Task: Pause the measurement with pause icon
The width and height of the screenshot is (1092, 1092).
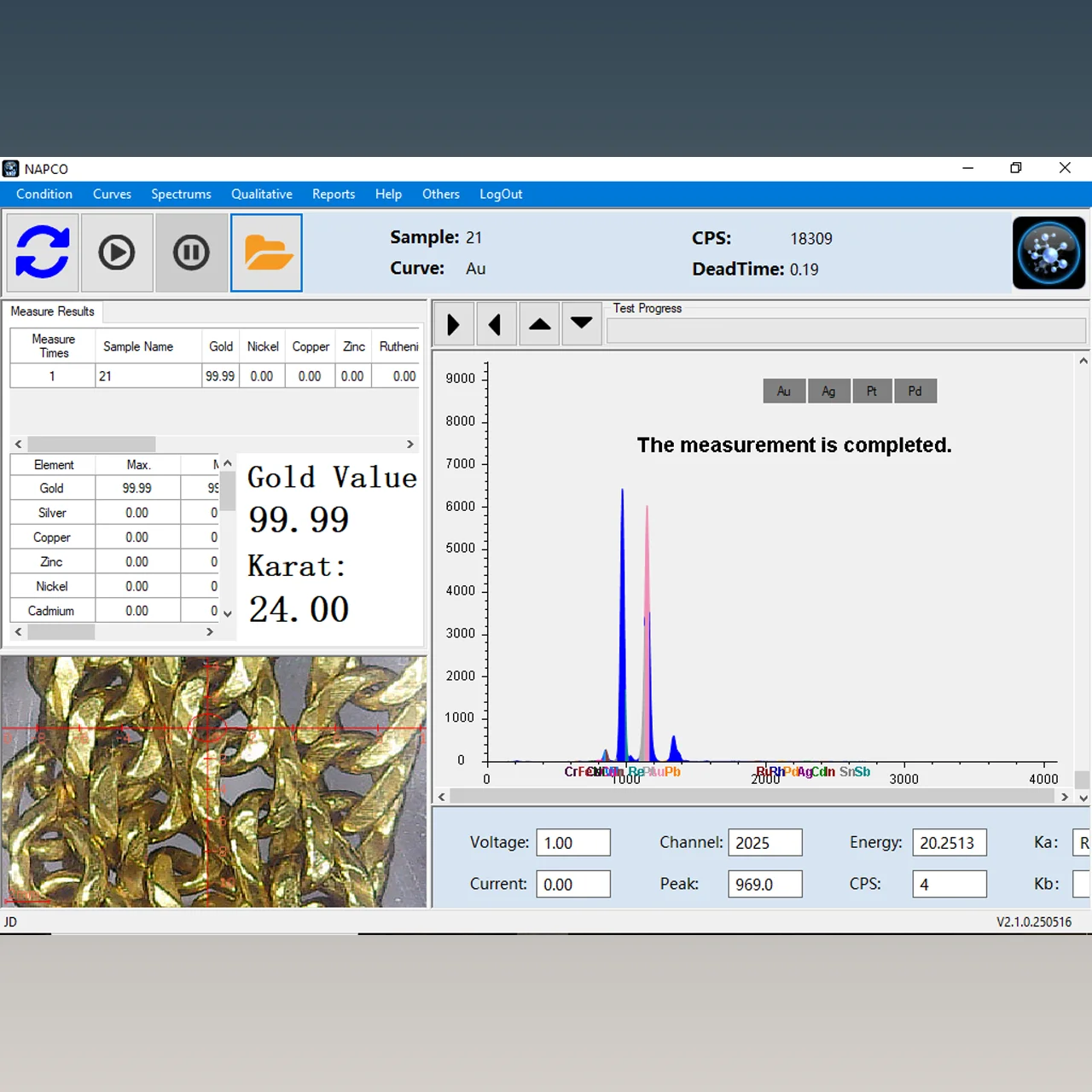Action: (191, 253)
